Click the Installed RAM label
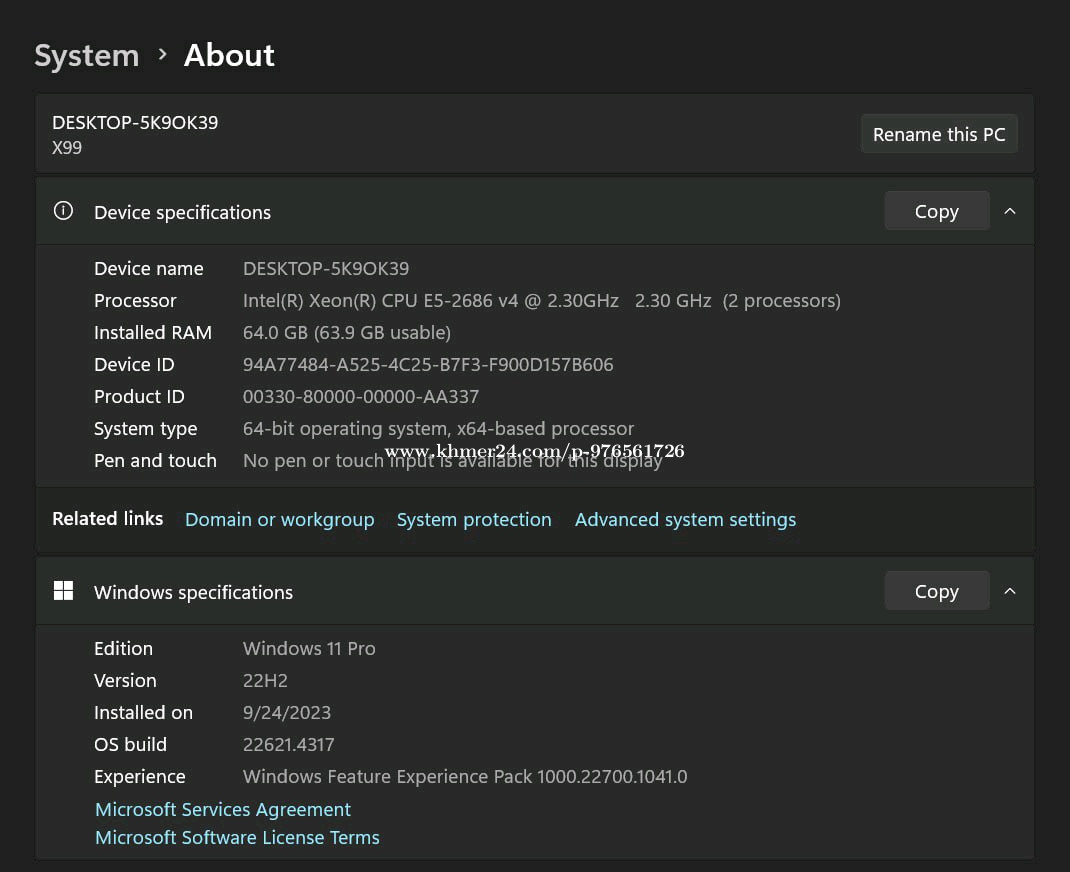 [x=153, y=333]
